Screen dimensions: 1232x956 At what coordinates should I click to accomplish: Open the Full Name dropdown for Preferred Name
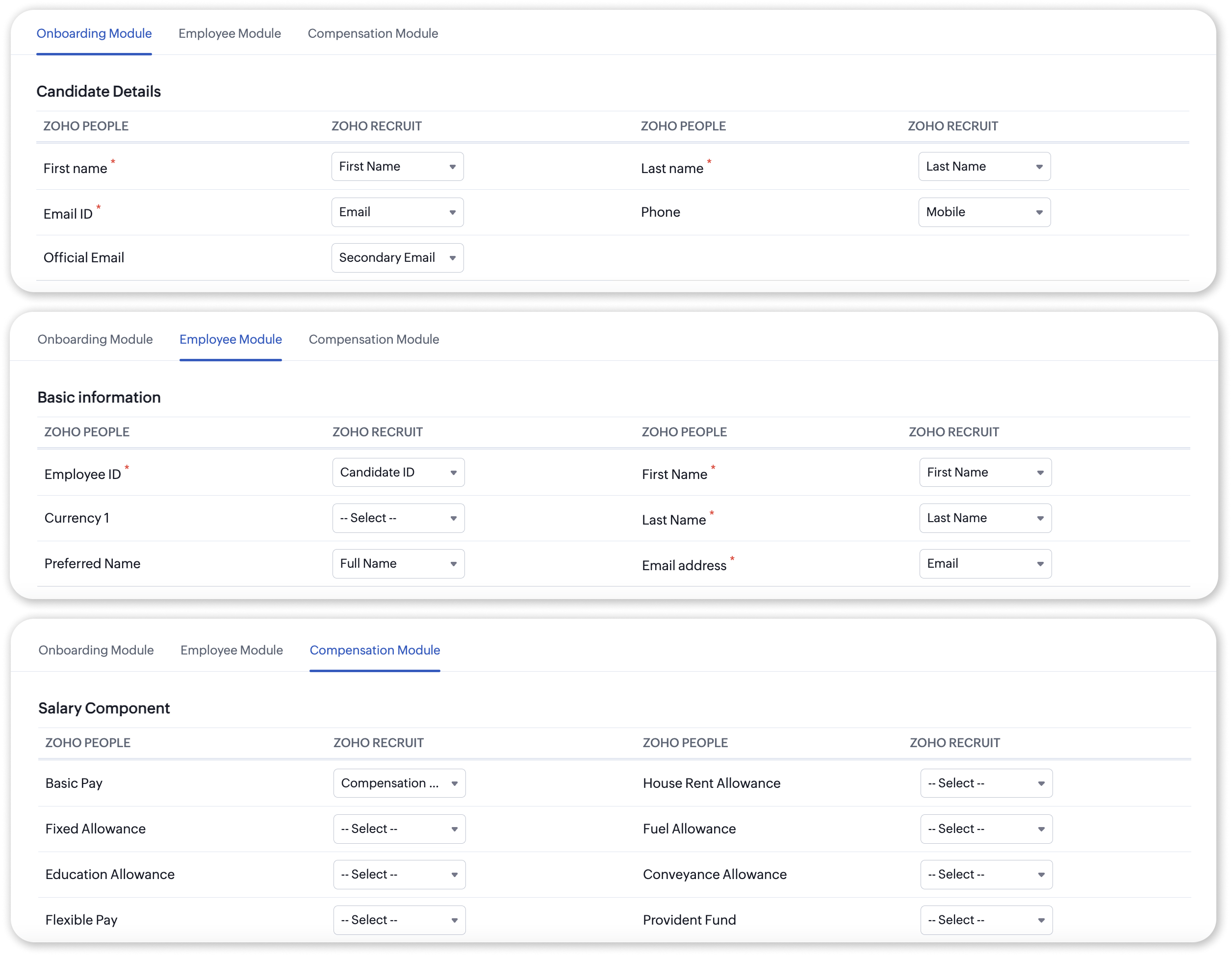click(x=398, y=563)
